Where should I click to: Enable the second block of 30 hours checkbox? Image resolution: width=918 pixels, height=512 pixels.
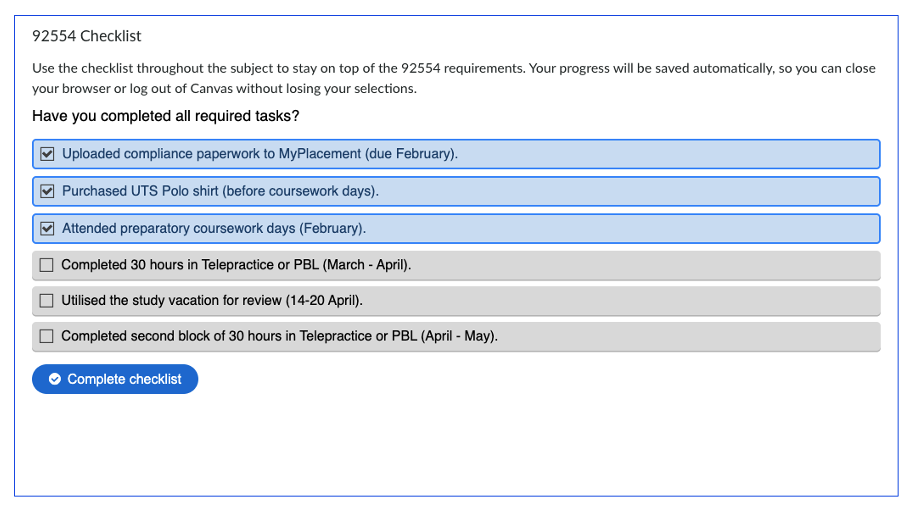tap(47, 336)
